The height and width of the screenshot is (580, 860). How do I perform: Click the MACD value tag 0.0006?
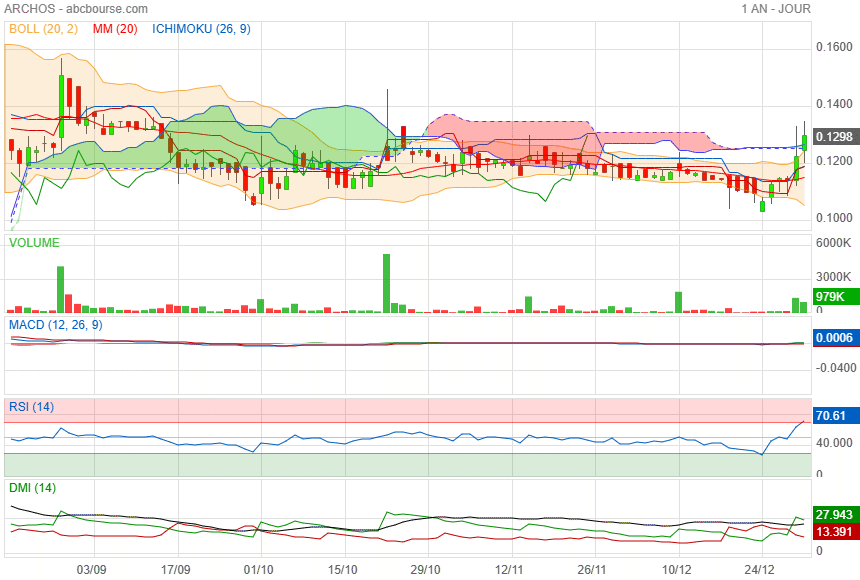point(834,337)
